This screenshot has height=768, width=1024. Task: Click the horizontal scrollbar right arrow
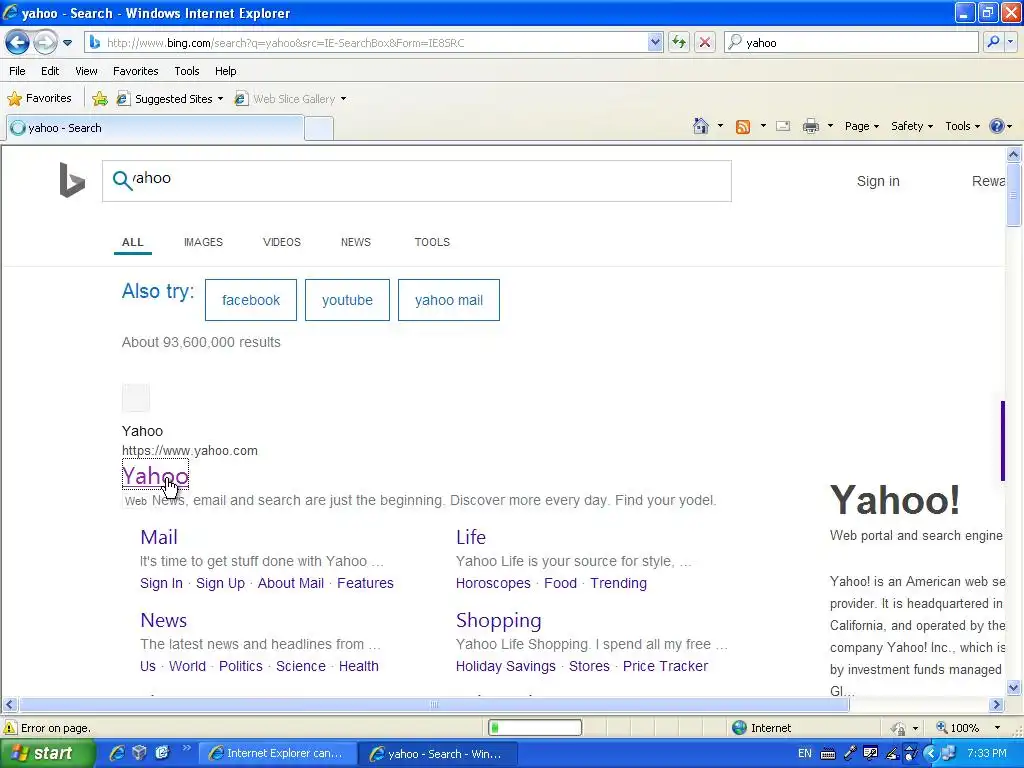click(997, 705)
